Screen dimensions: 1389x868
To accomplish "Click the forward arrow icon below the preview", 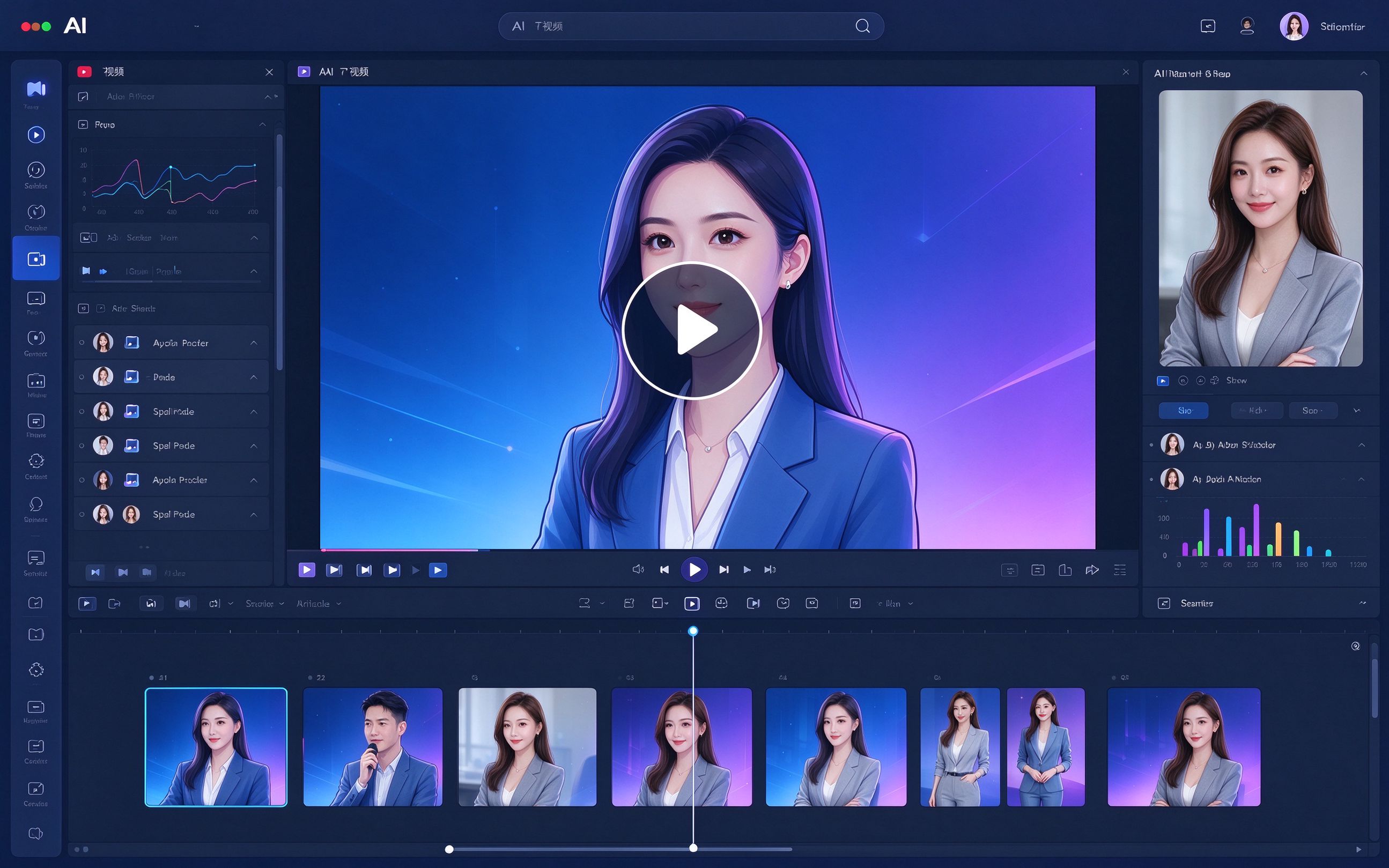I will tap(1092, 569).
